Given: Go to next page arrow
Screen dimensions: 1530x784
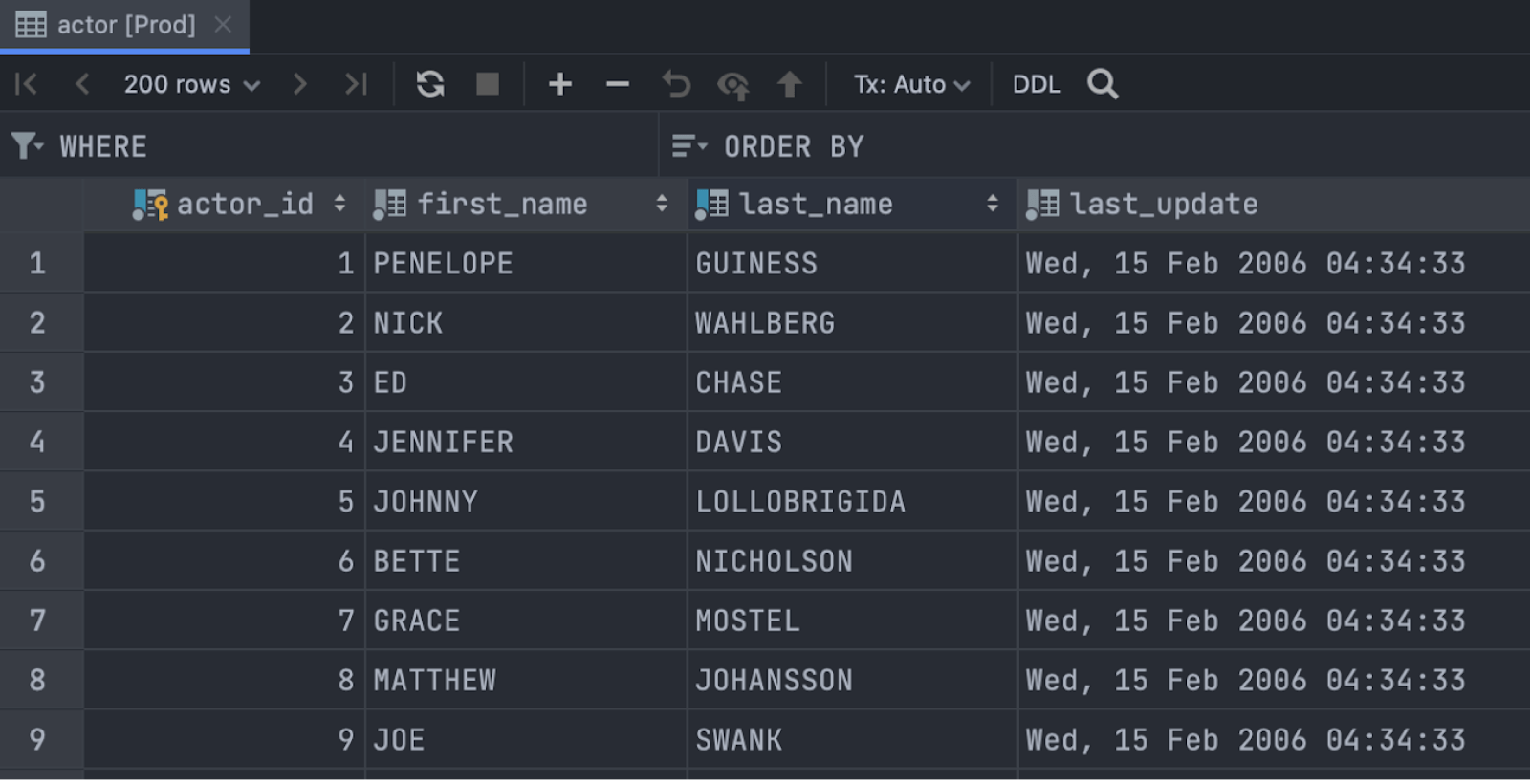Looking at the screenshot, I should pyautogui.click(x=300, y=84).
